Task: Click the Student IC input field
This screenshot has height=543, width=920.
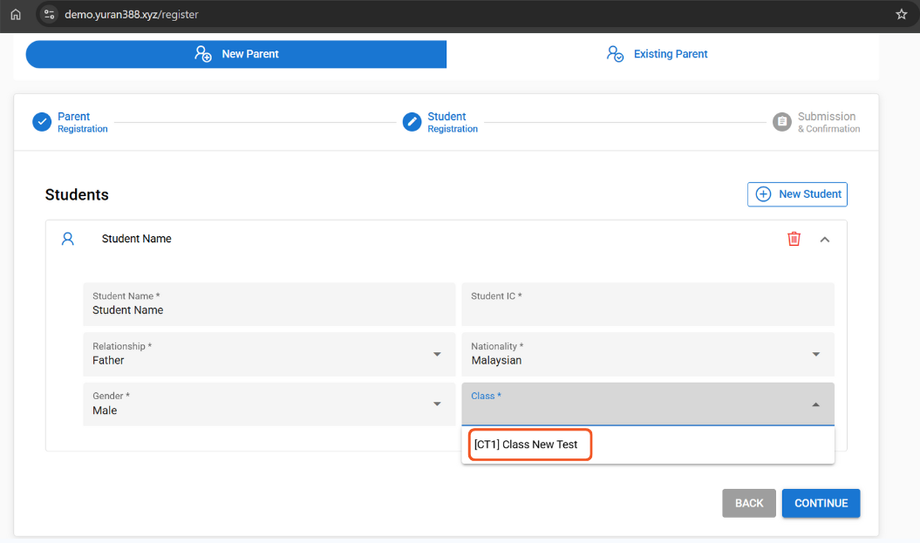Action: tap(647, 304)
